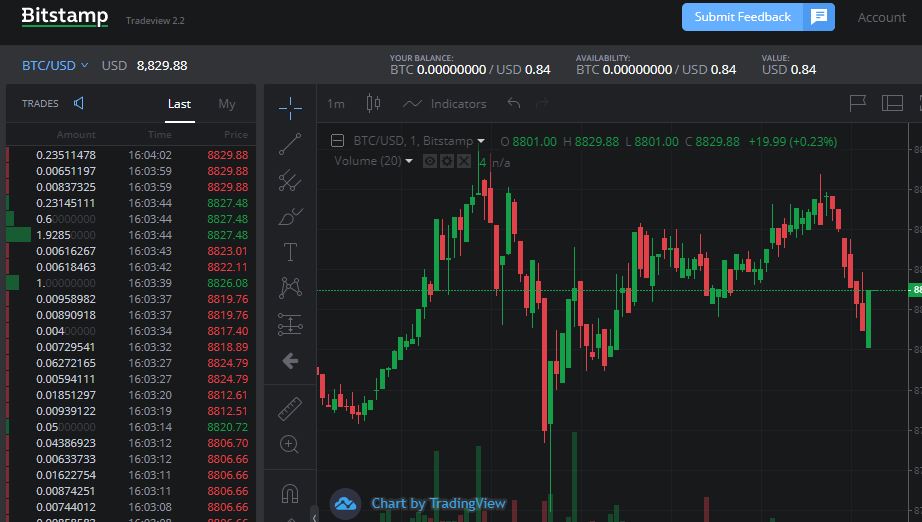Click the Bitstamp logo
Screen dimensions: 922x522
tap(65, 16)
